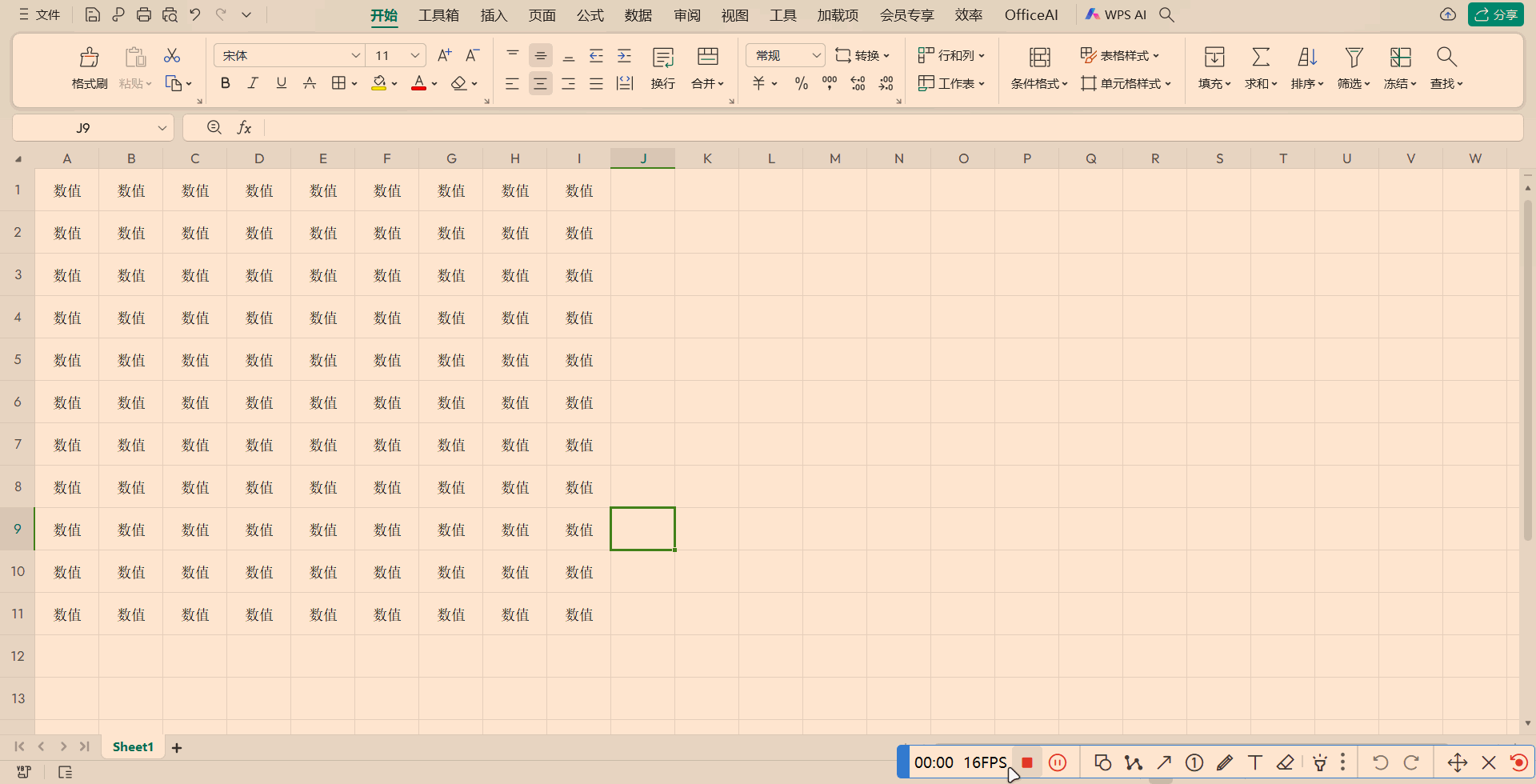This screenshot has width=1536, height=784.
Task: Click the Share (分享) button
Action: pos(1495,14)
